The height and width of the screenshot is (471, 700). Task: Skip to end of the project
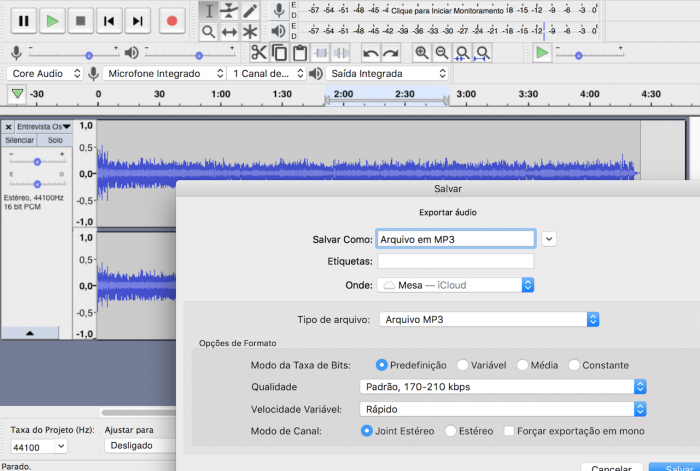(x=138, y=21)
